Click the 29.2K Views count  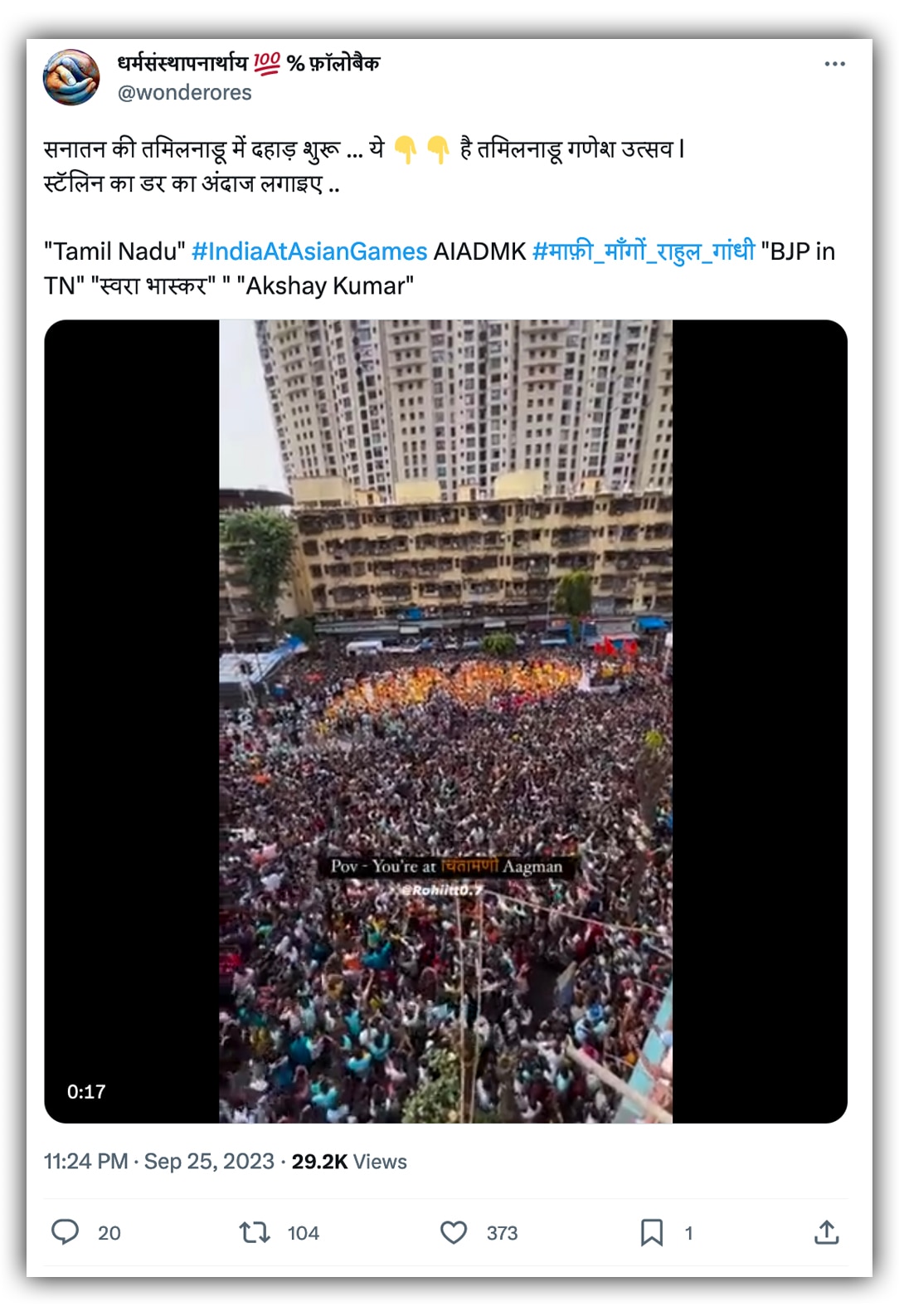pyautogui.click(x=349, y=1161)
